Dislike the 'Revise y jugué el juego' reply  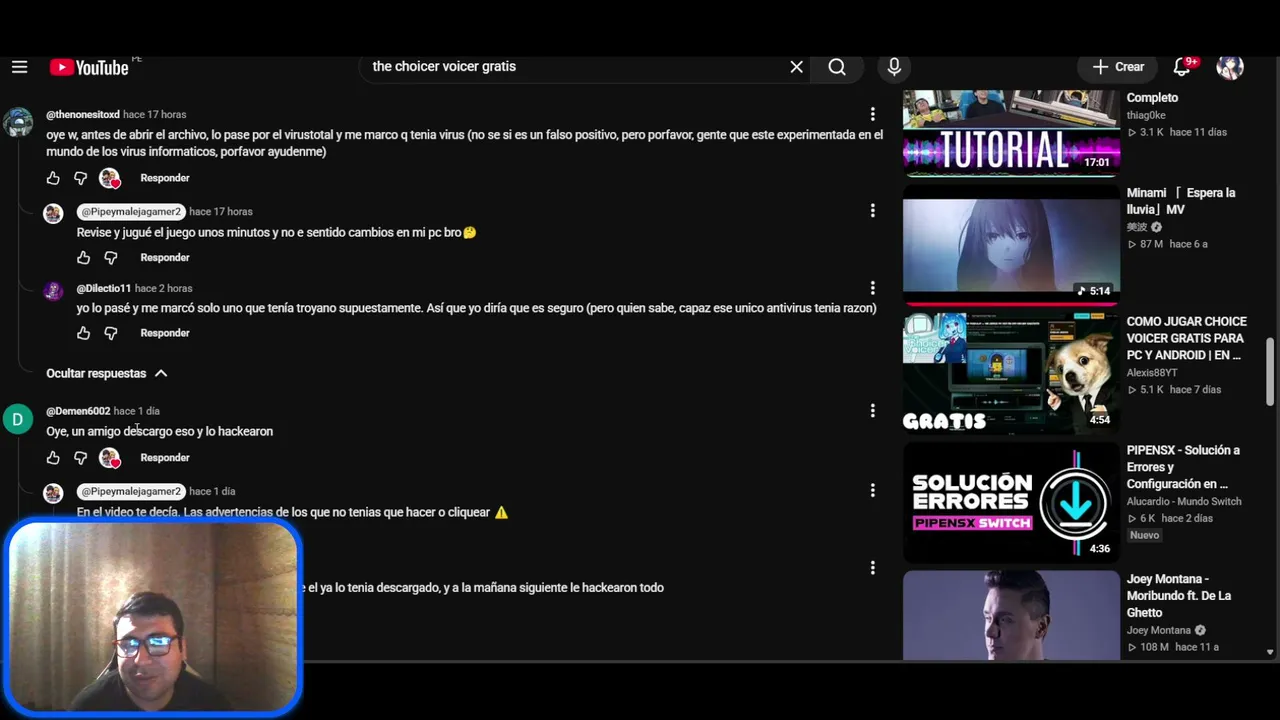click(111, 258)
